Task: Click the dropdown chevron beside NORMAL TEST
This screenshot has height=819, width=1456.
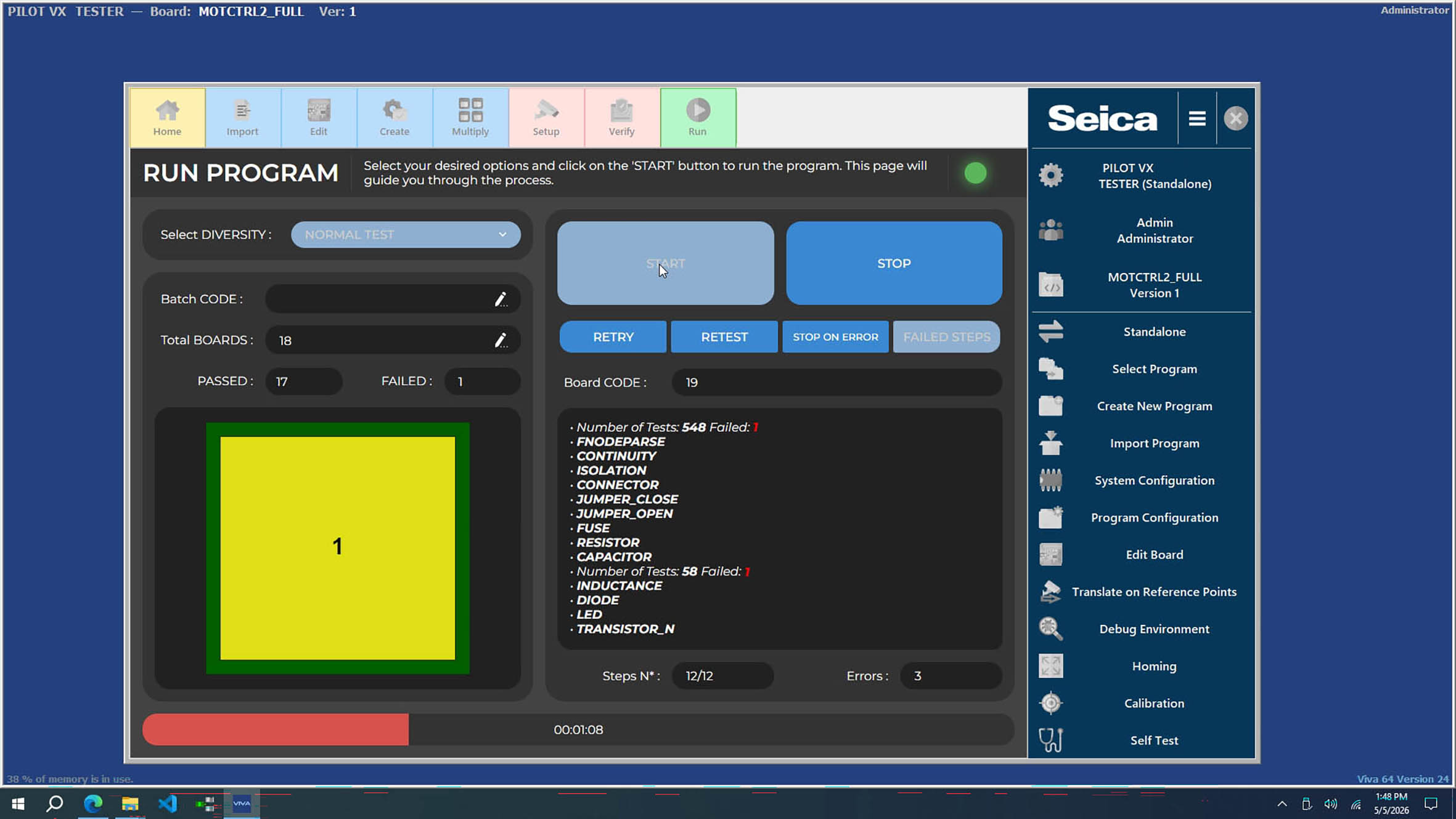Action: (502, 235)
